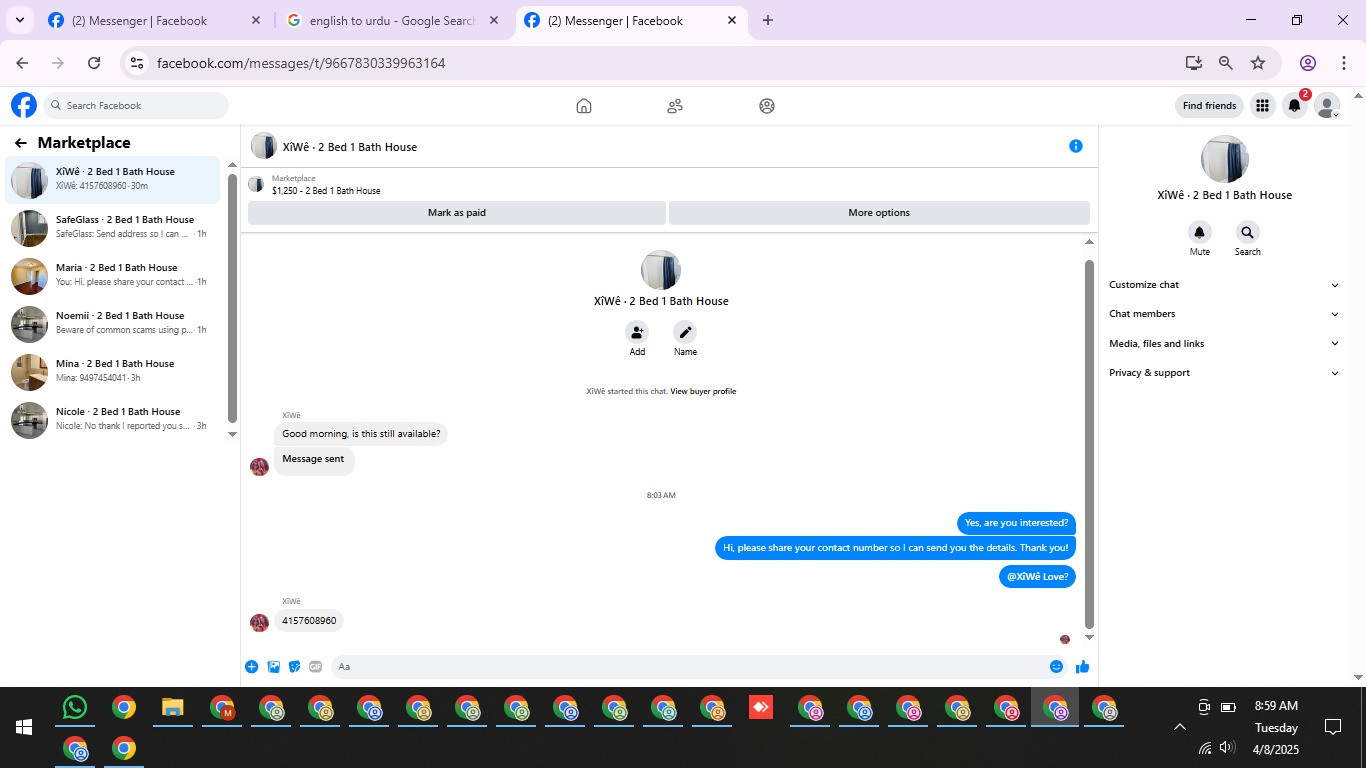Viewport: 1366px width, 768px height.
Task: Open Mina conversation in list
Action: pos(113,372)
